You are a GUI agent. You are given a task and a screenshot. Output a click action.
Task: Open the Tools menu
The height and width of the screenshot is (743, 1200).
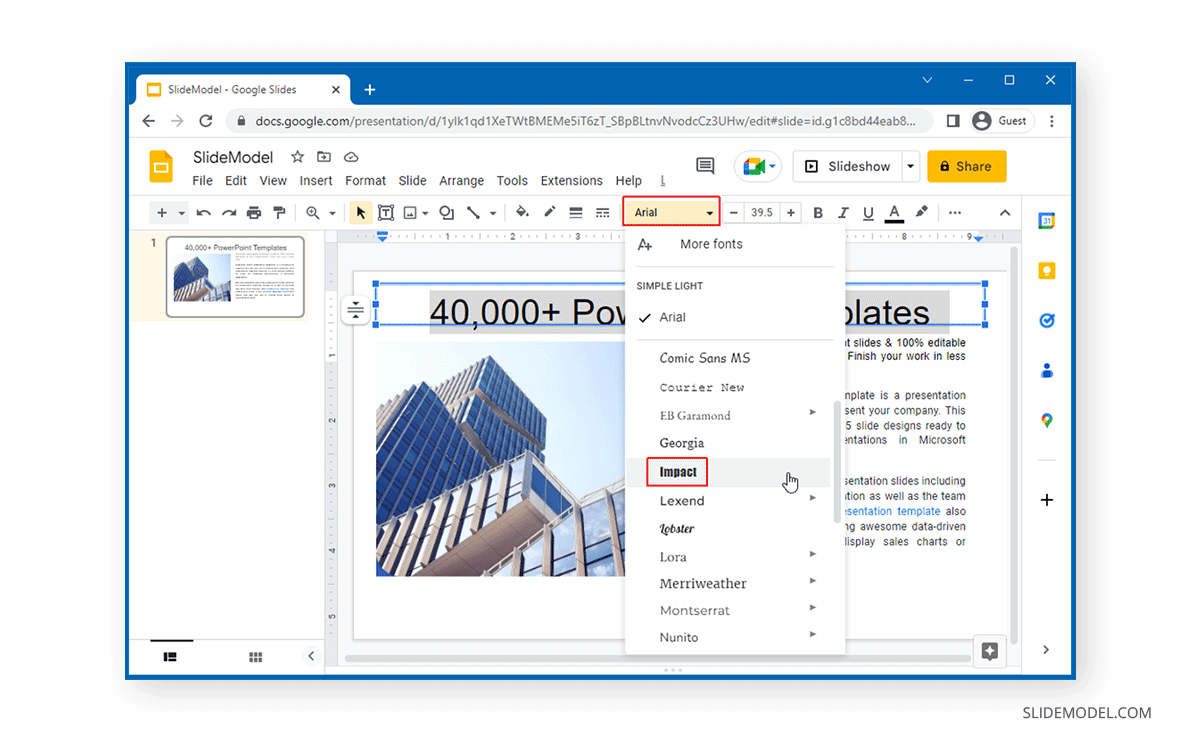tap(512, 181)
